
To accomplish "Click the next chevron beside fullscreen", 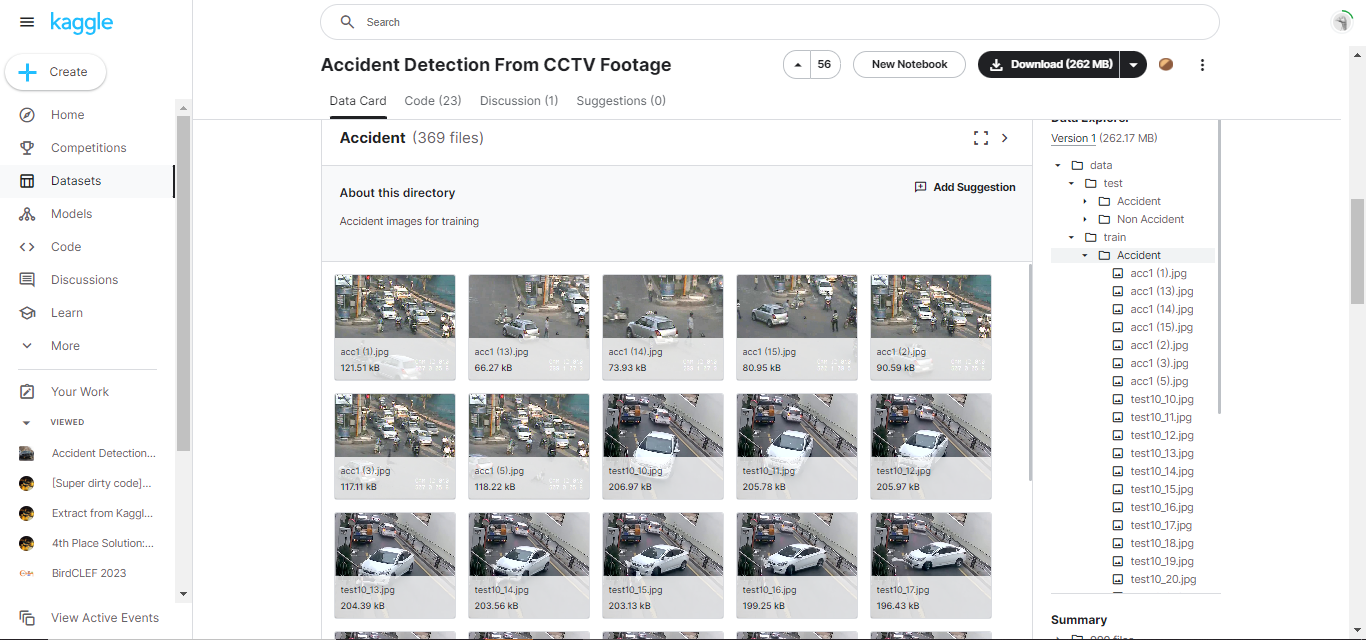I will click(x=1005, y=138).
